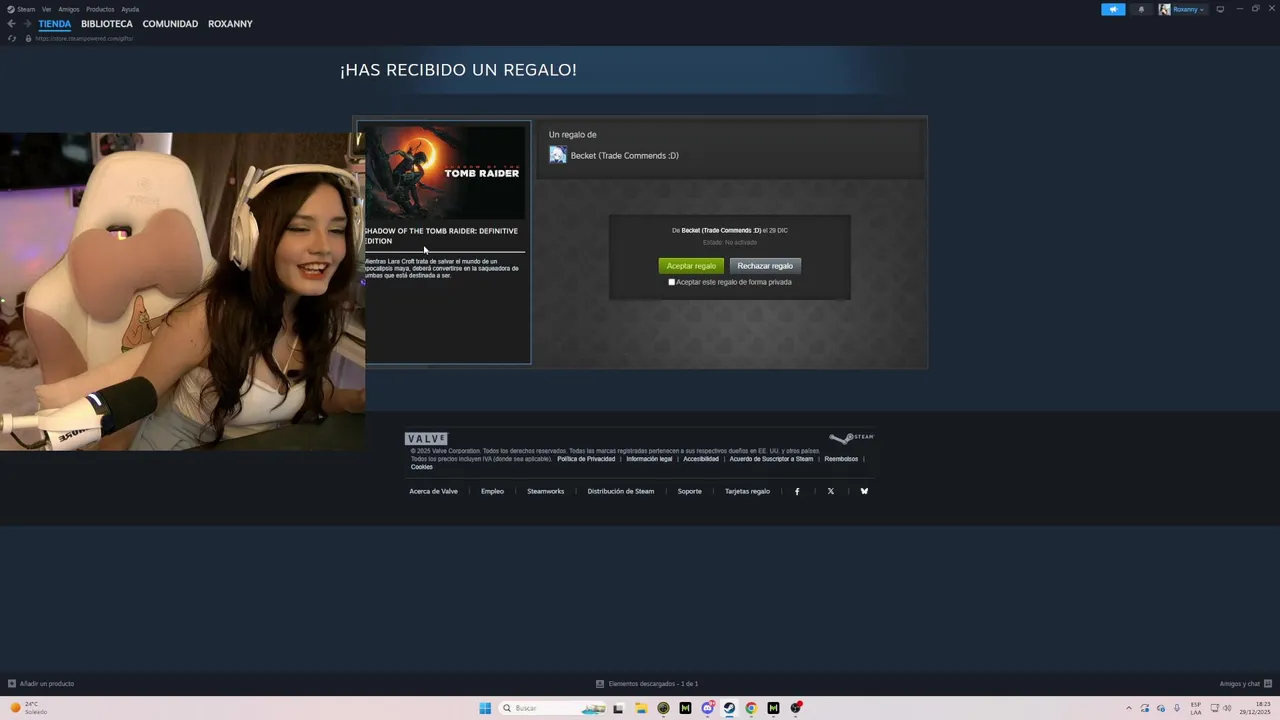Open Steam from the Windows taskbar

click(x=729, y=708)
